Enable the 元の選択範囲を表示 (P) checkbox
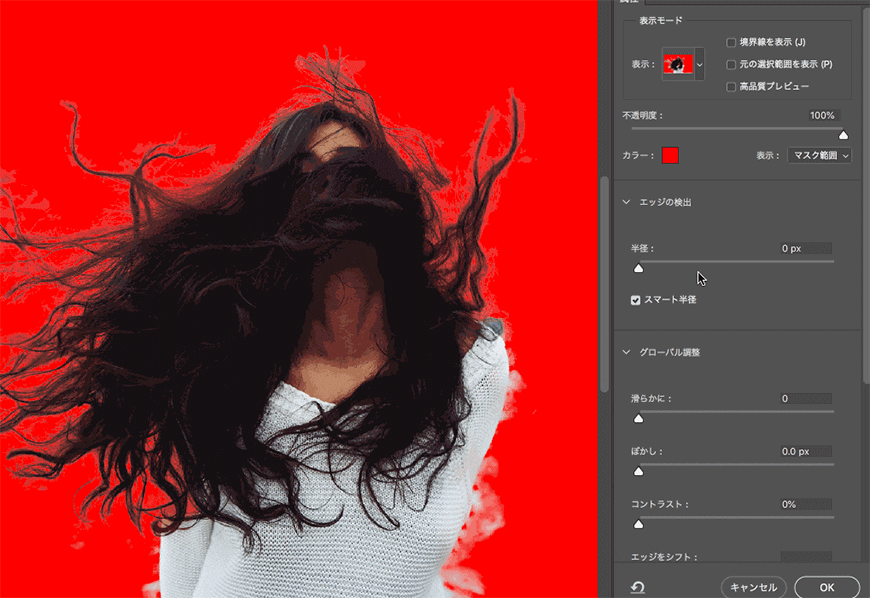This screenshot has height=598, width=870. point(731,64)
